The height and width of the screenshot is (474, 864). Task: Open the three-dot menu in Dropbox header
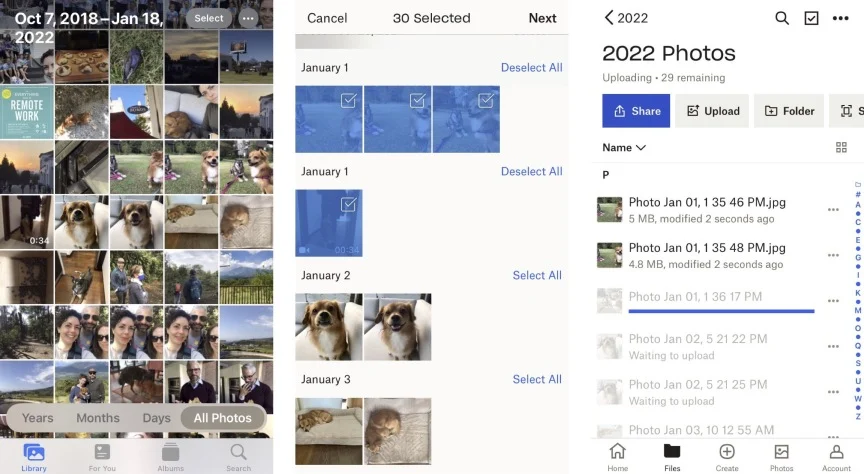(840, 18)
